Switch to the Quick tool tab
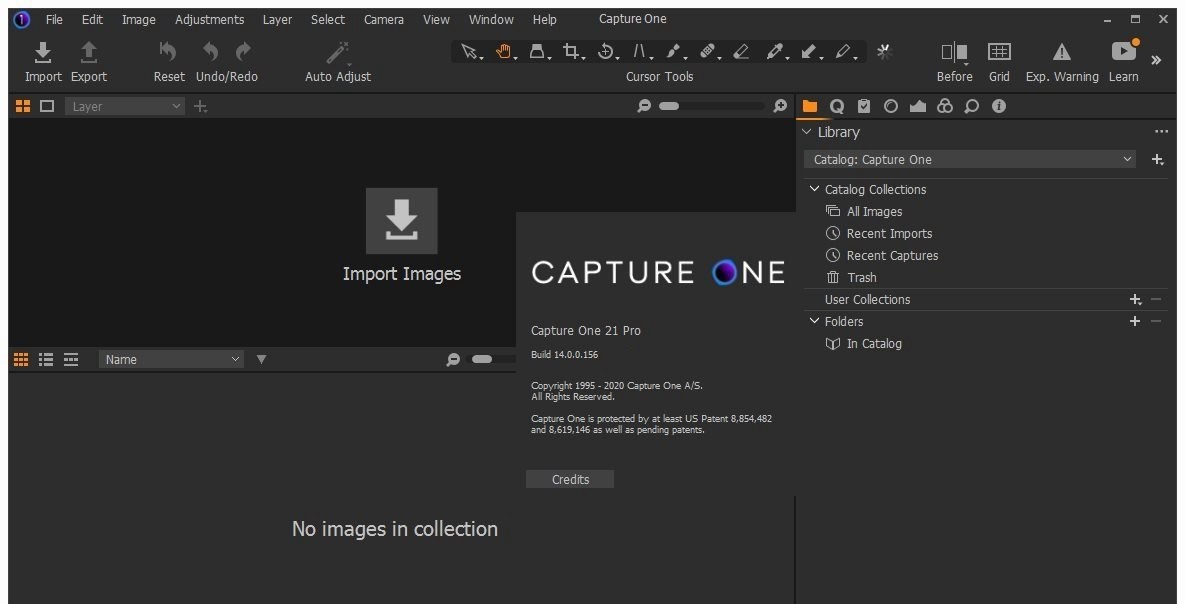The image size is (1185, 604). (837, 106)
